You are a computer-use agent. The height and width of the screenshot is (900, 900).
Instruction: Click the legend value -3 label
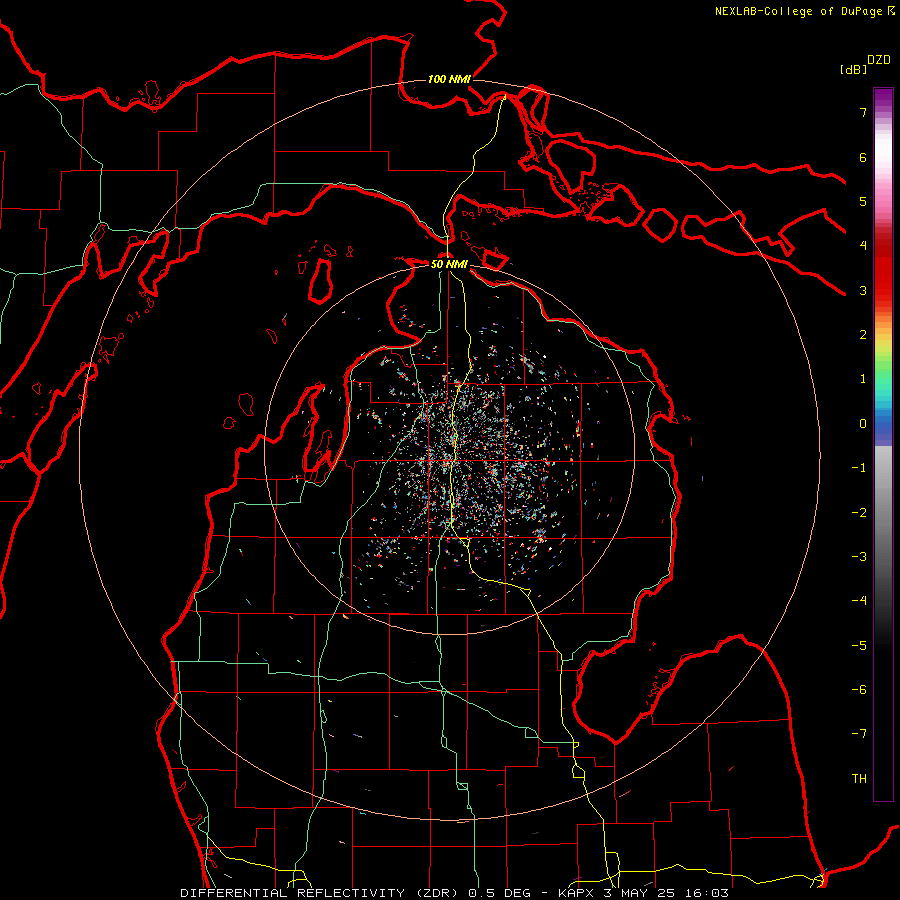[859, 557]
